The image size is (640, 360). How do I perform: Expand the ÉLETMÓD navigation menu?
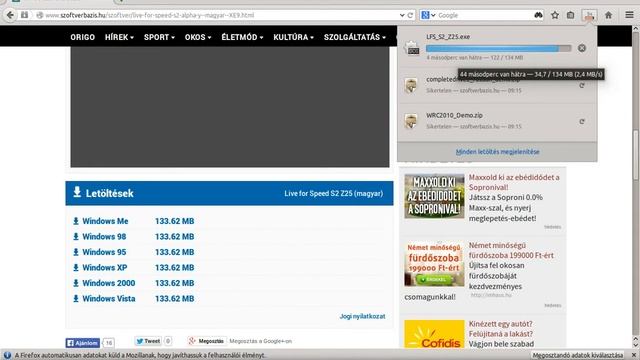coord(242,37)
